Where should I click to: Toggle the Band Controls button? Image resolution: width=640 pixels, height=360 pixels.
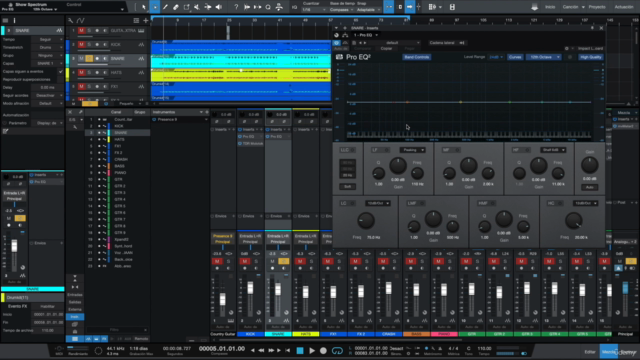pyautogui.click(x=416, y=57)
